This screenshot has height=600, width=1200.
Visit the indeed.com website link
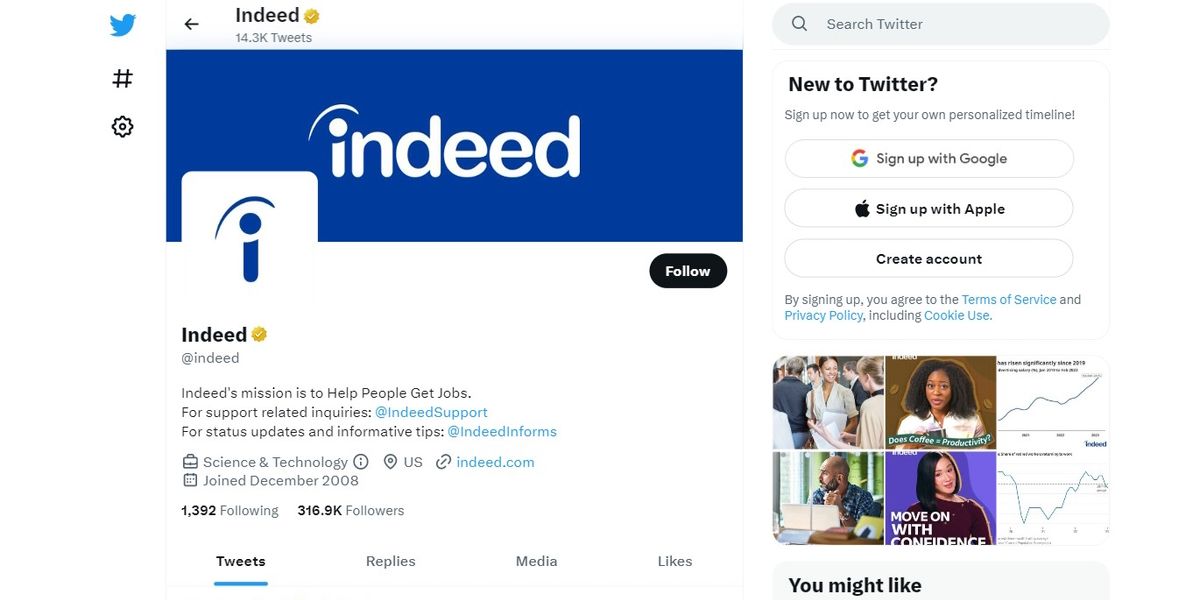pyautogui.click(x=495, y=462)
